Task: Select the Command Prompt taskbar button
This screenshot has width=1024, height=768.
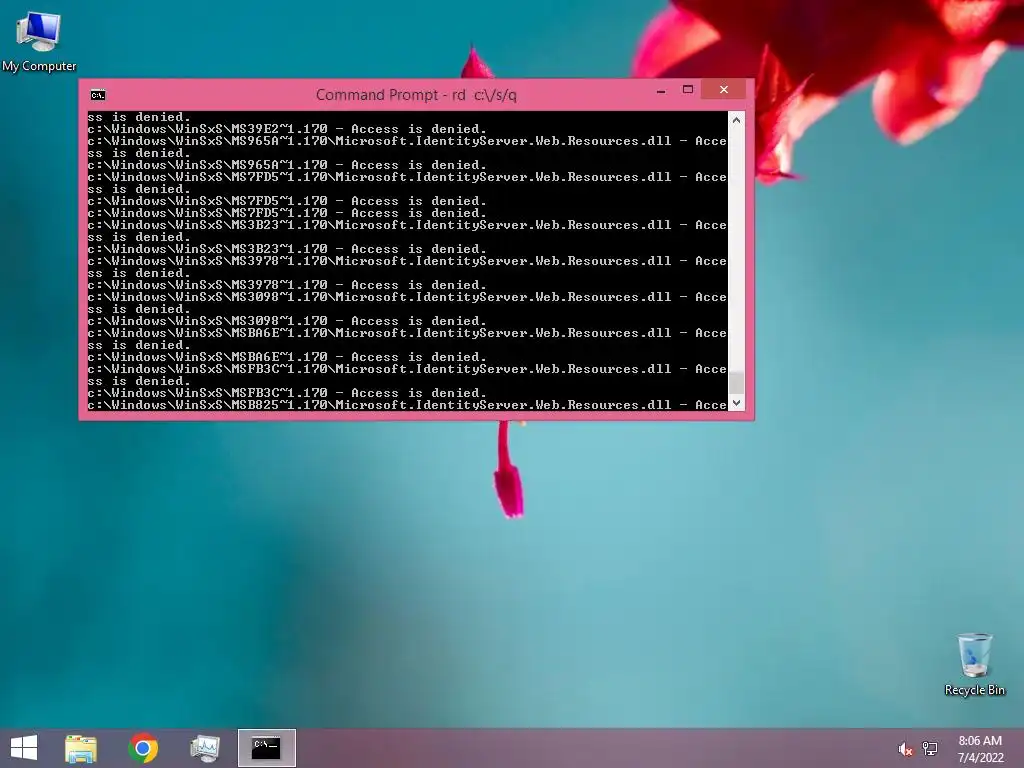Action: (266, 748)
